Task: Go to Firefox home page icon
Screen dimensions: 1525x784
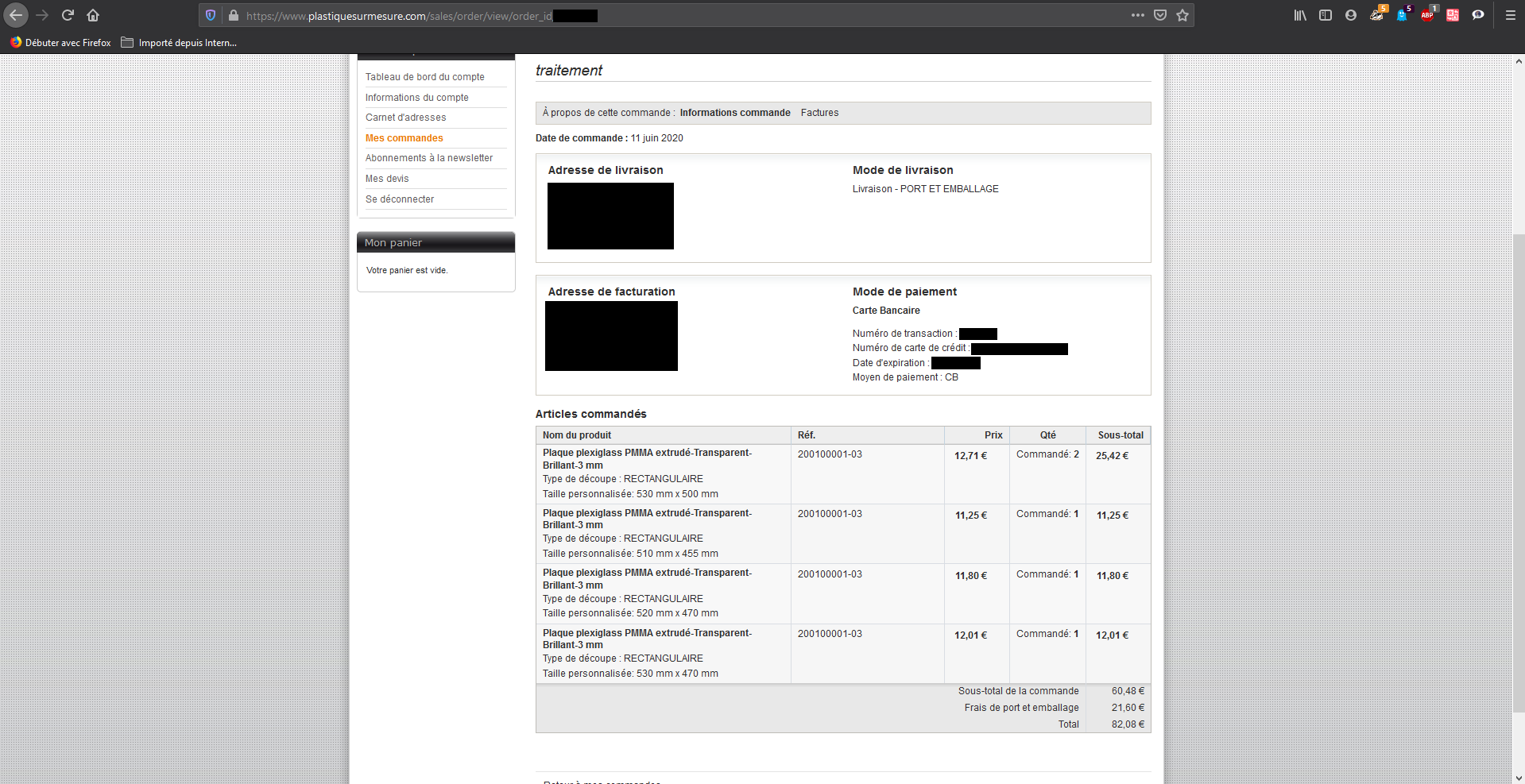Action: 93,15
